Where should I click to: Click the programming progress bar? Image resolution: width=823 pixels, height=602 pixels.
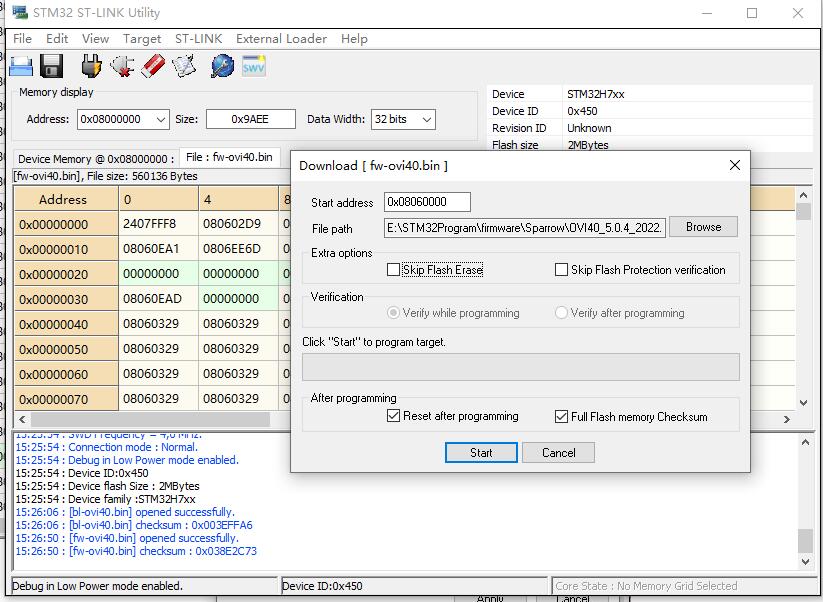point(521,366)
